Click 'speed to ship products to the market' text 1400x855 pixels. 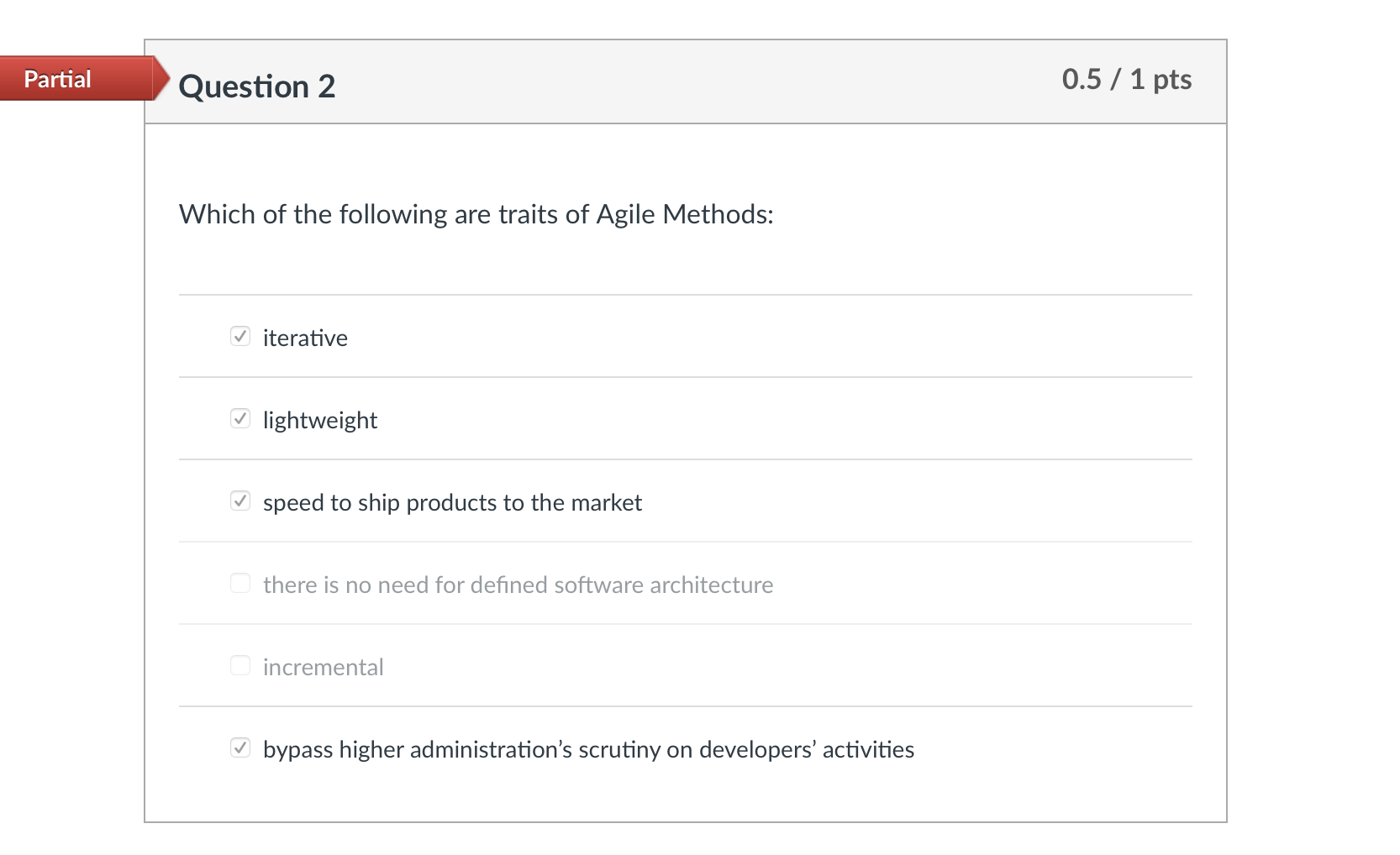coord(452,502)
